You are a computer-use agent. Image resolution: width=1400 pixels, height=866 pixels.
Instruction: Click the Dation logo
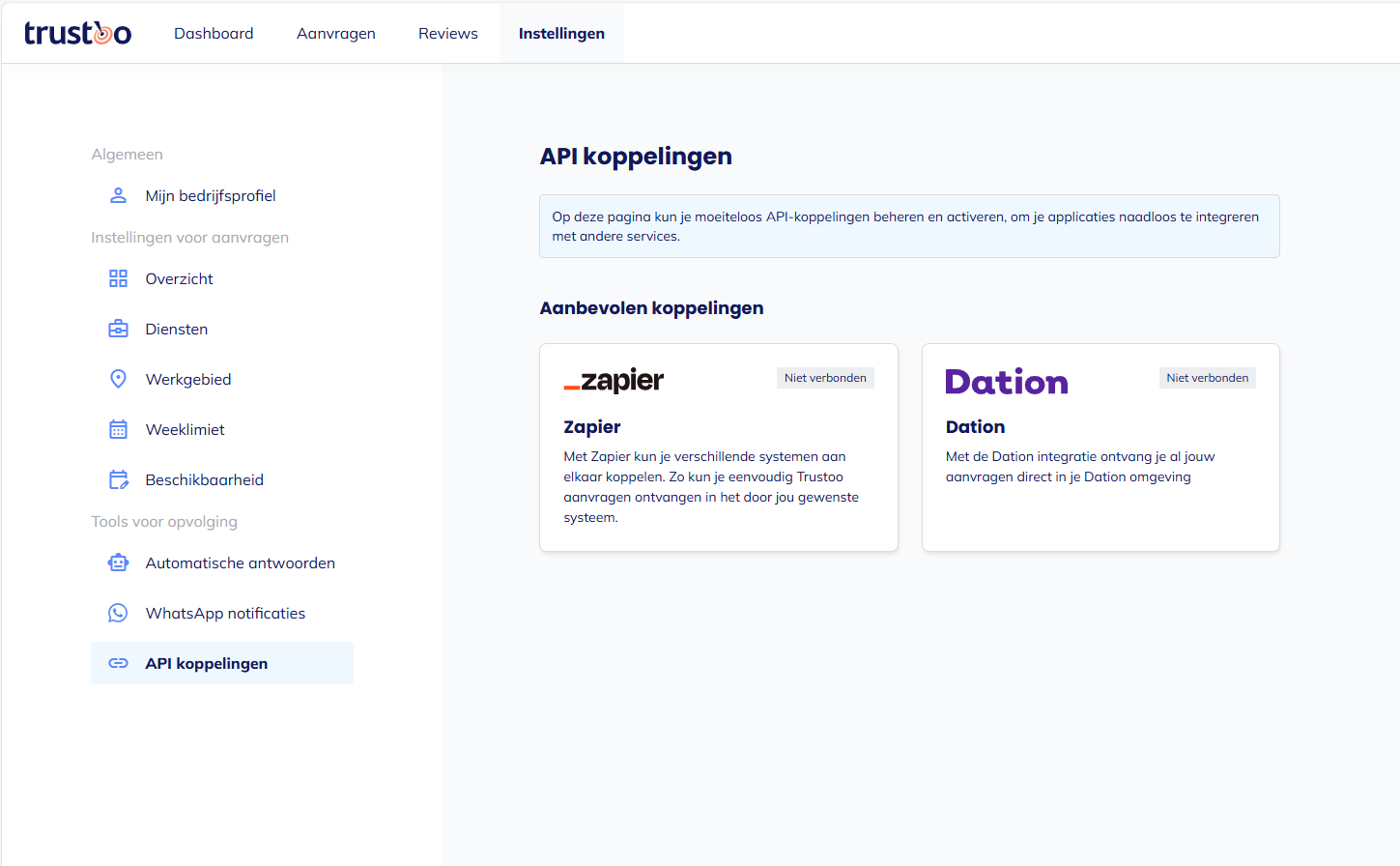click(x=1007, y=382)
